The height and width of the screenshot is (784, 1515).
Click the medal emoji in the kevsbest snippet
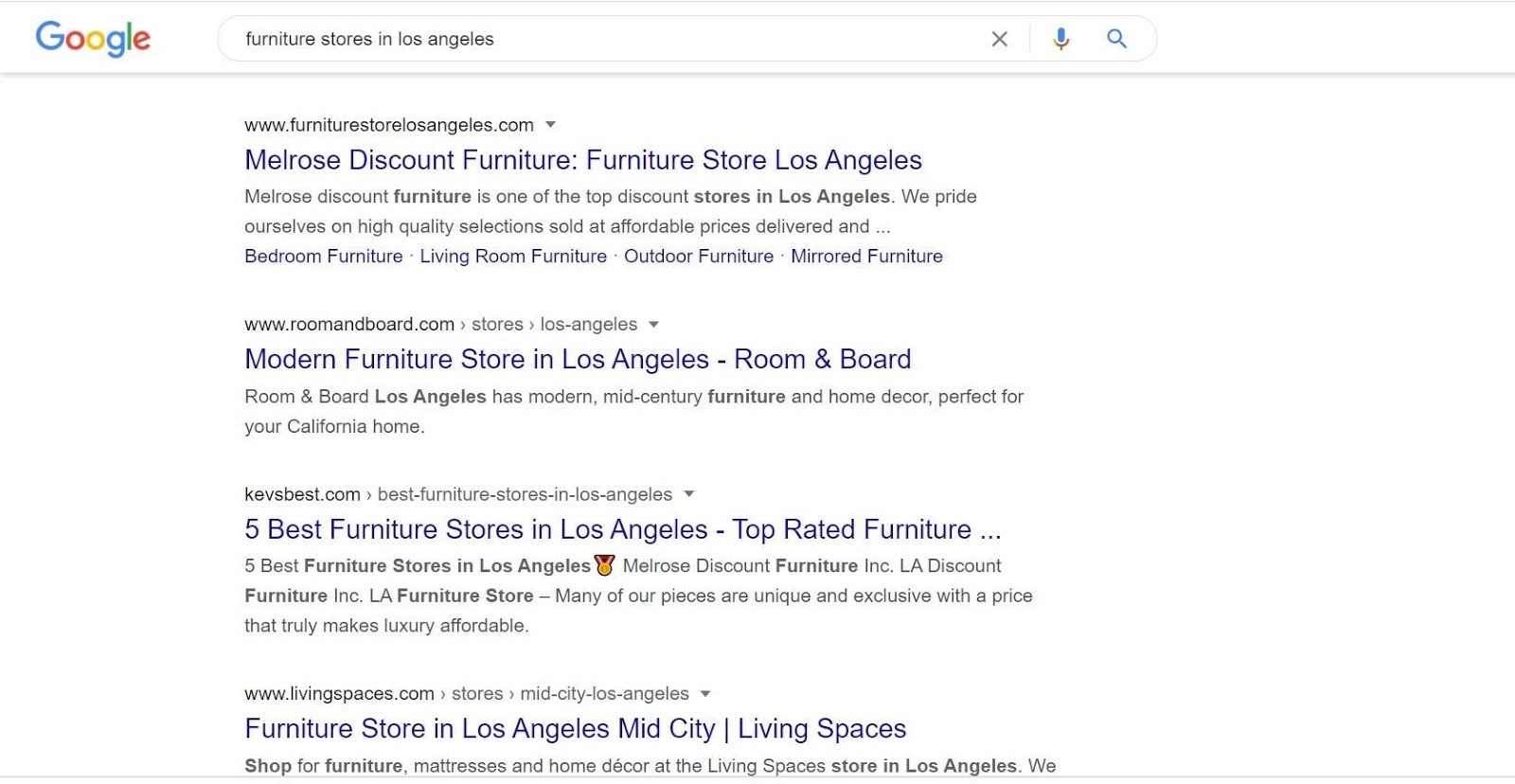[603, 565]
